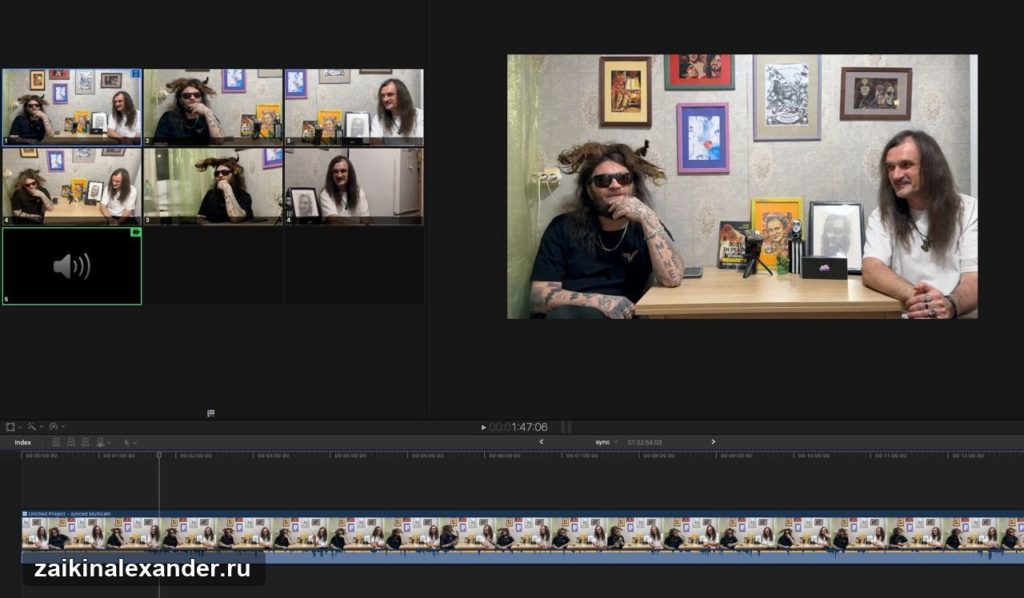Click the play indicator beside the timecode
The image size is (1024, 598).
[483, 428]
